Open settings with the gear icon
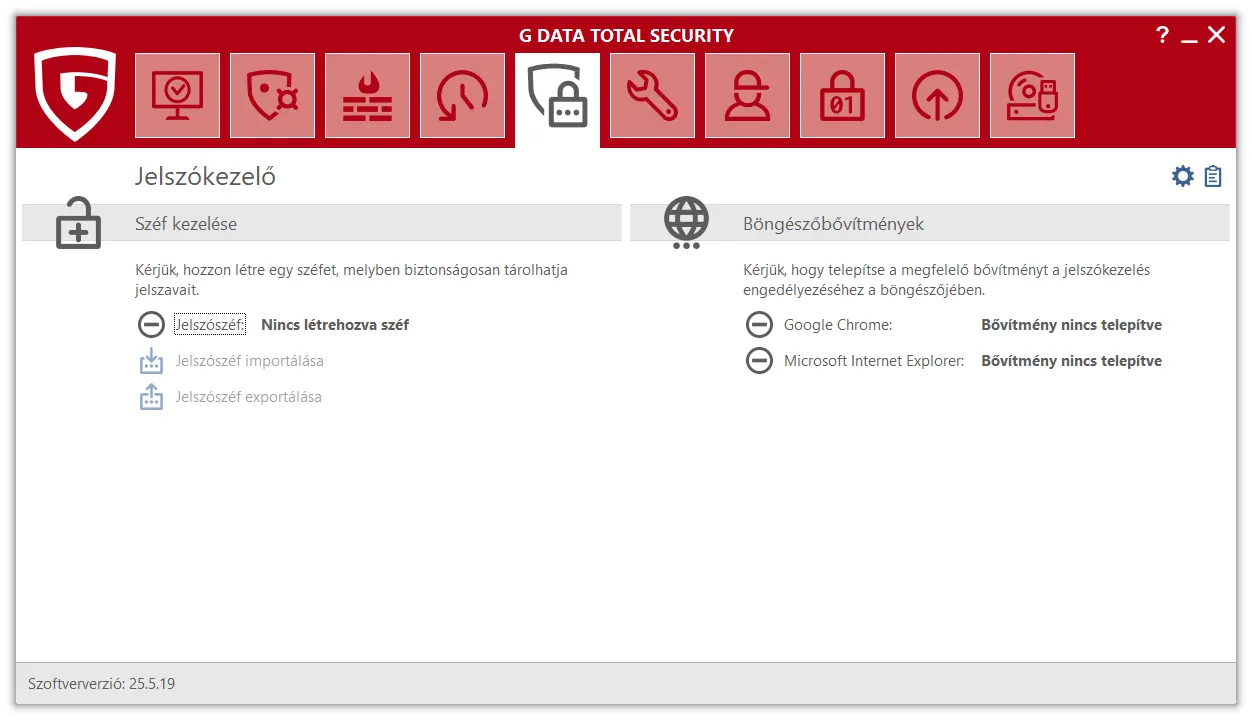The image size is (1252, 720). [x=1183, y=177]
